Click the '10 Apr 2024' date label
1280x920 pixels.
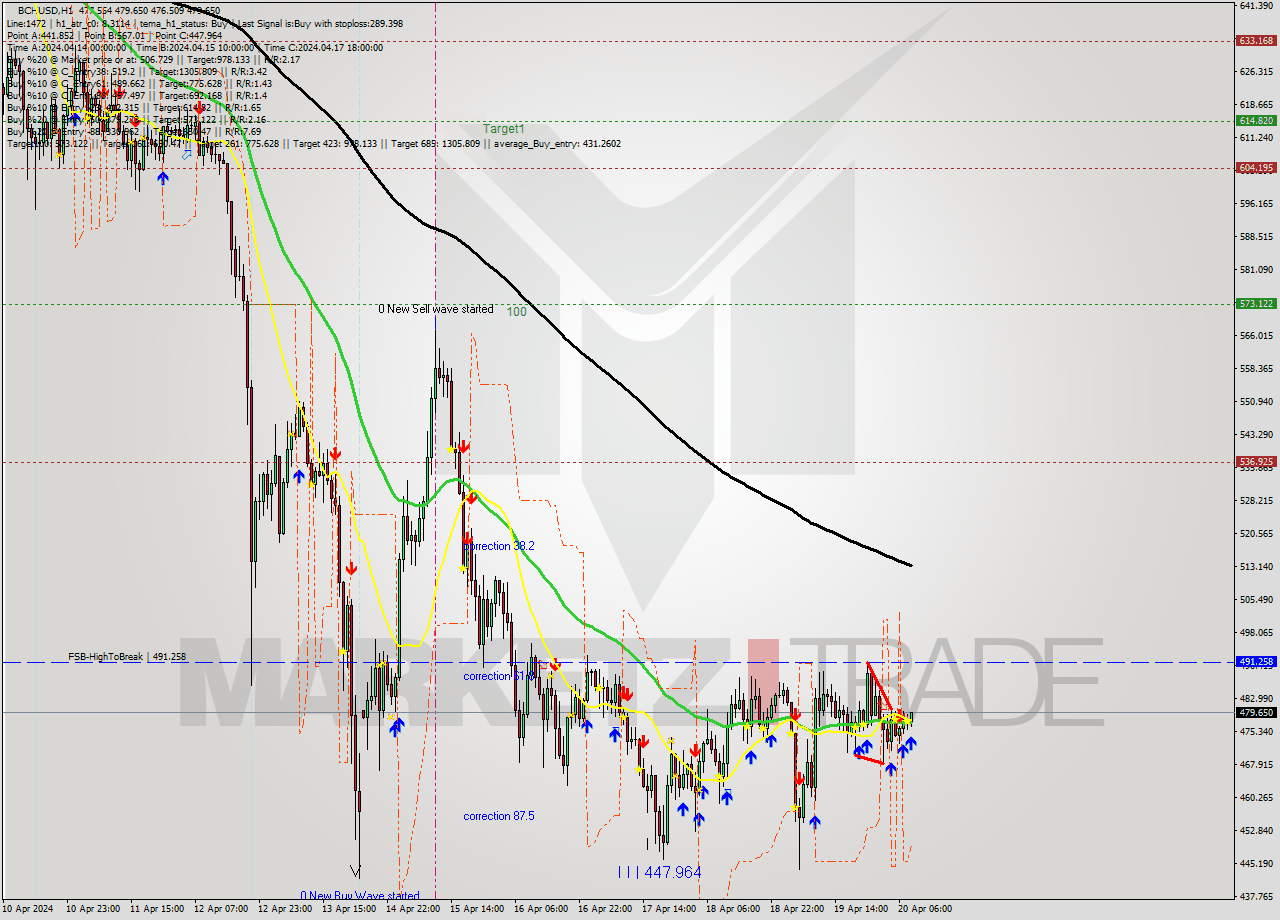30,909
